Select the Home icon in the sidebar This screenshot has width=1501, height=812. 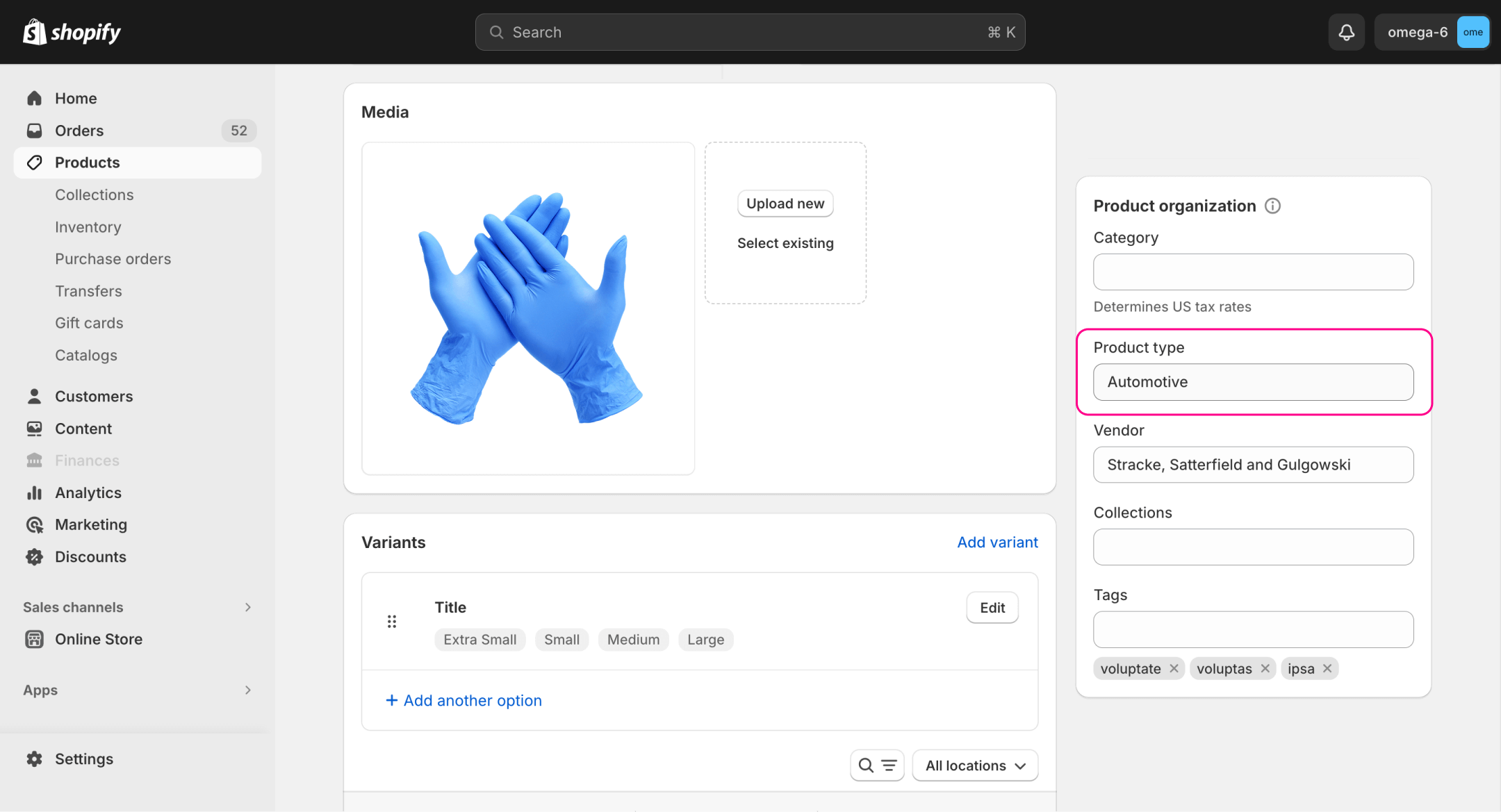[x=34, y=98]
